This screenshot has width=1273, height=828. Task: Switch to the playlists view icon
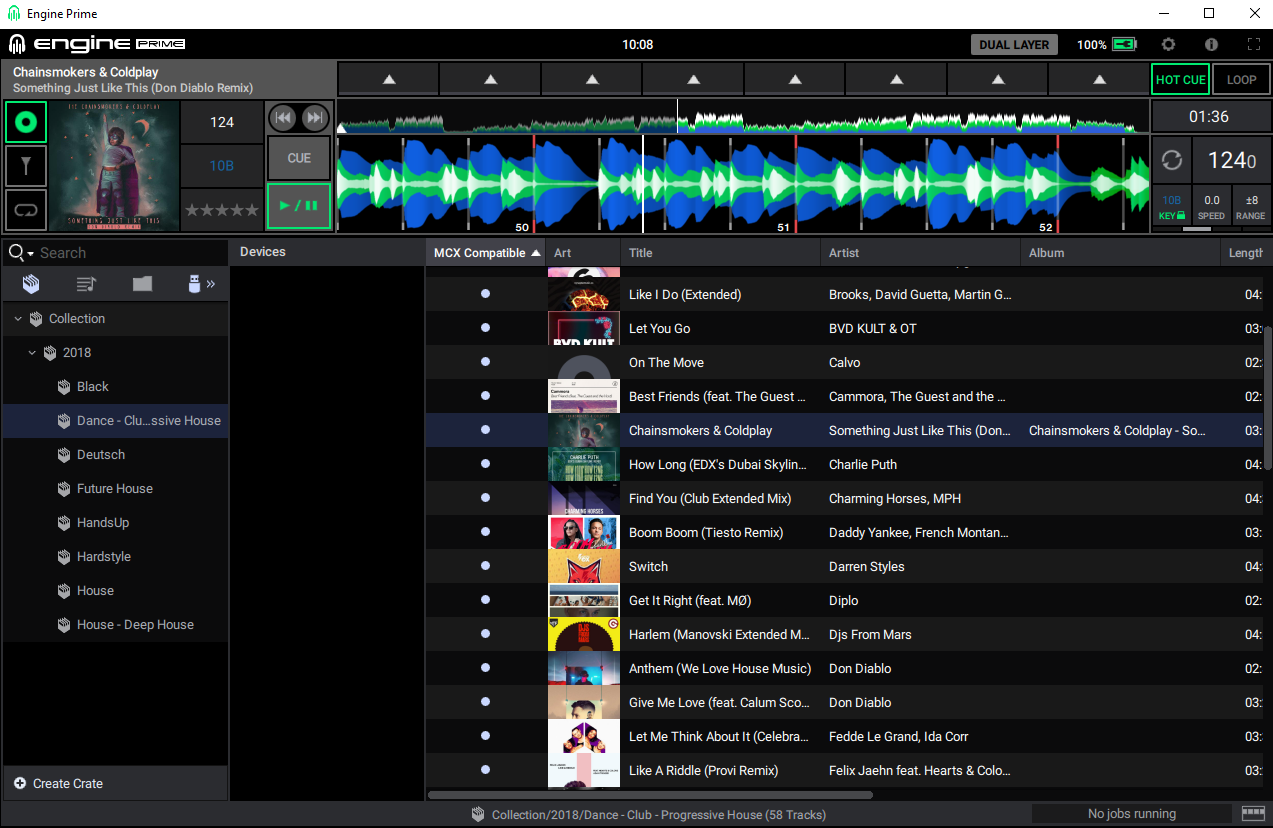click(86, 284)
